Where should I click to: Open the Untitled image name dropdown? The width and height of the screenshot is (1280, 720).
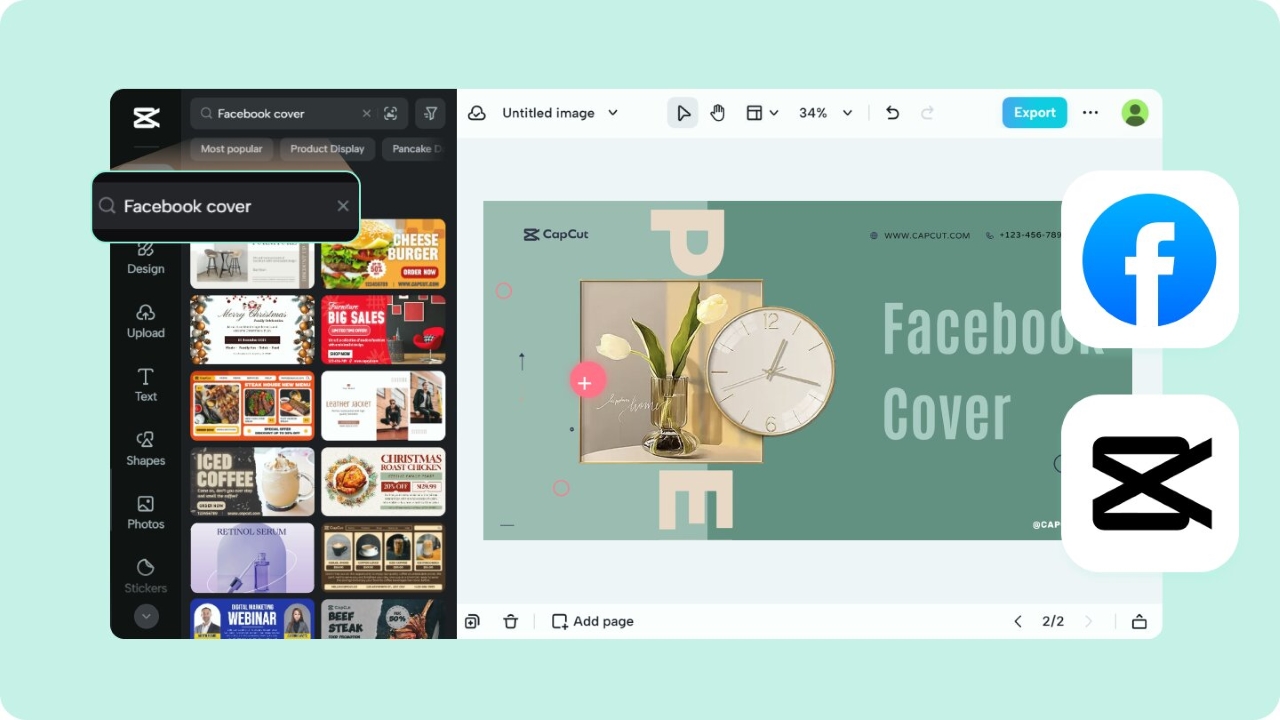pyautogui.click(x=613, y=113)
